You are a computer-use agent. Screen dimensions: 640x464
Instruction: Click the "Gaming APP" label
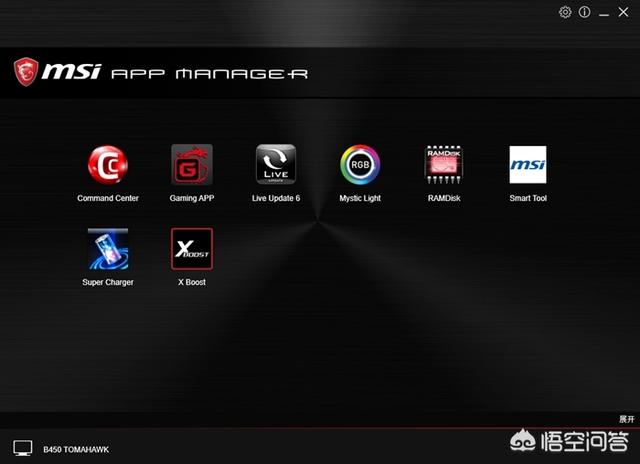click(192, 198)
